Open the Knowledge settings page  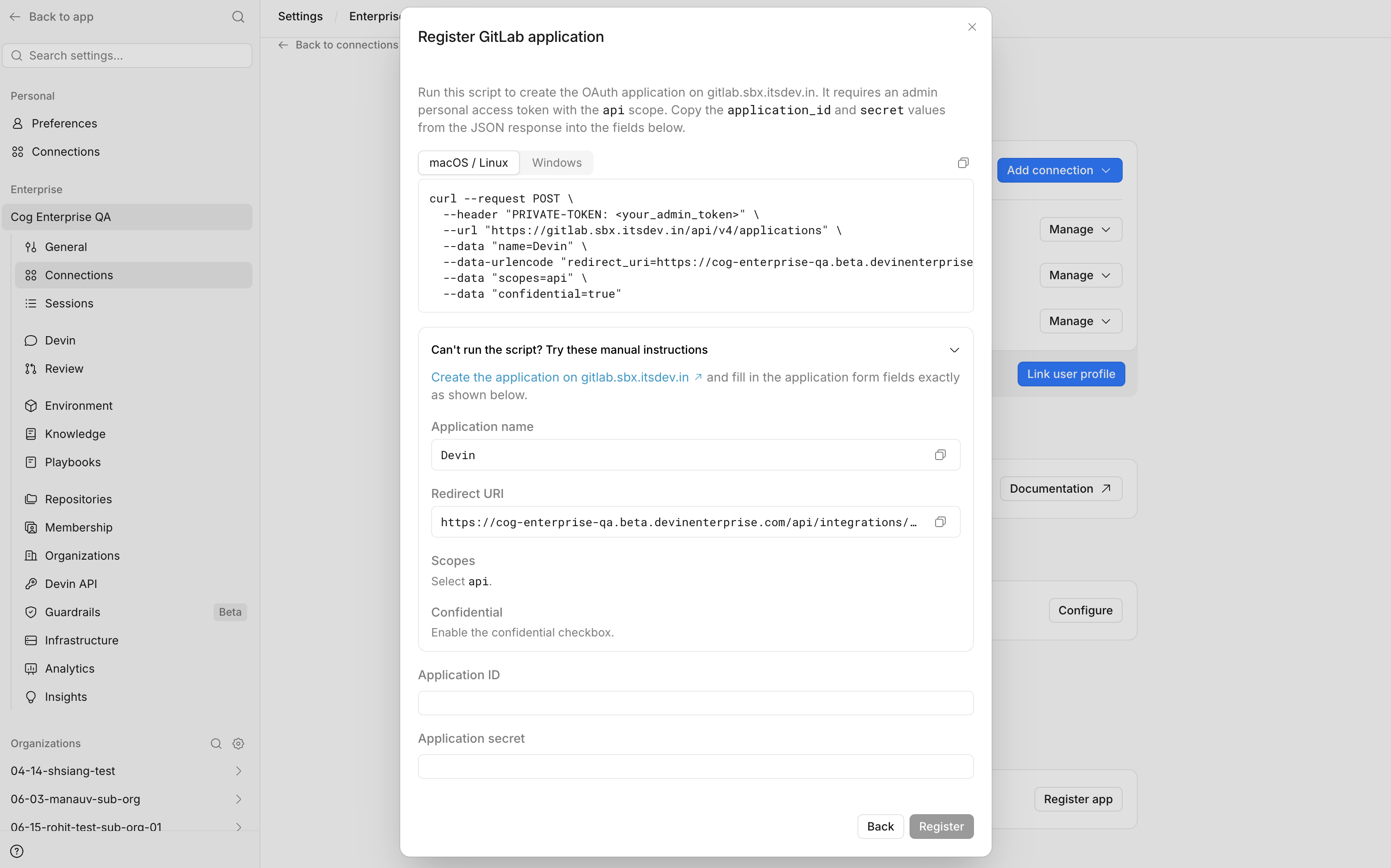[x=133, y=434]
